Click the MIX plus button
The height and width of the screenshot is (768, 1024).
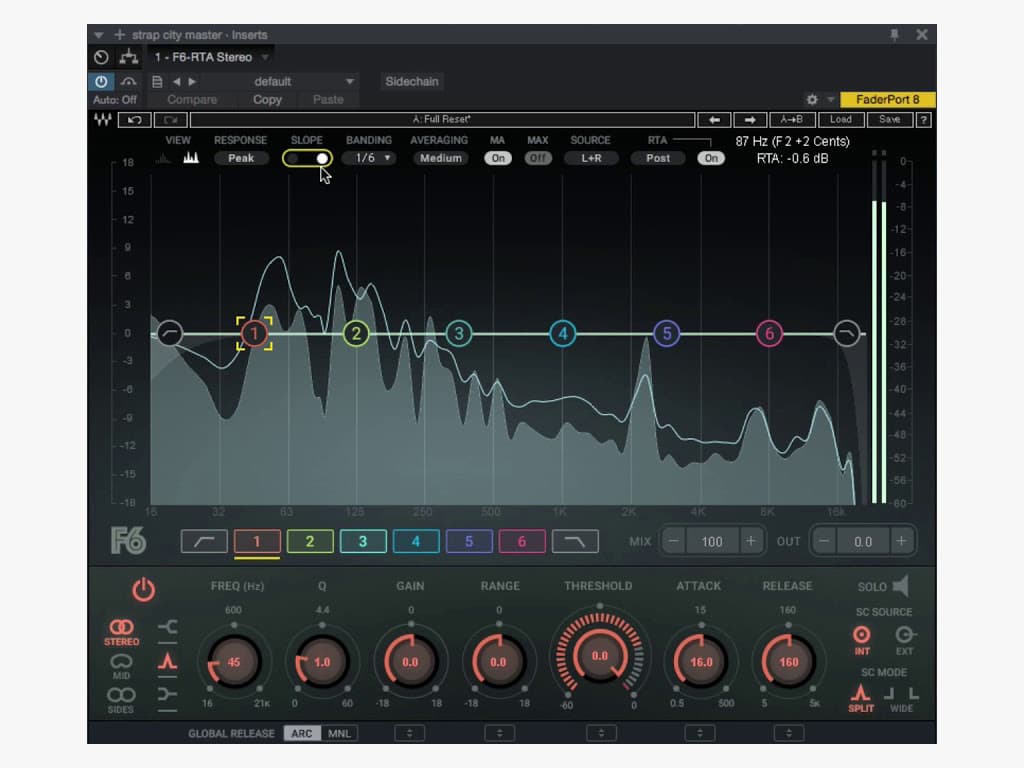coord(751,541)
